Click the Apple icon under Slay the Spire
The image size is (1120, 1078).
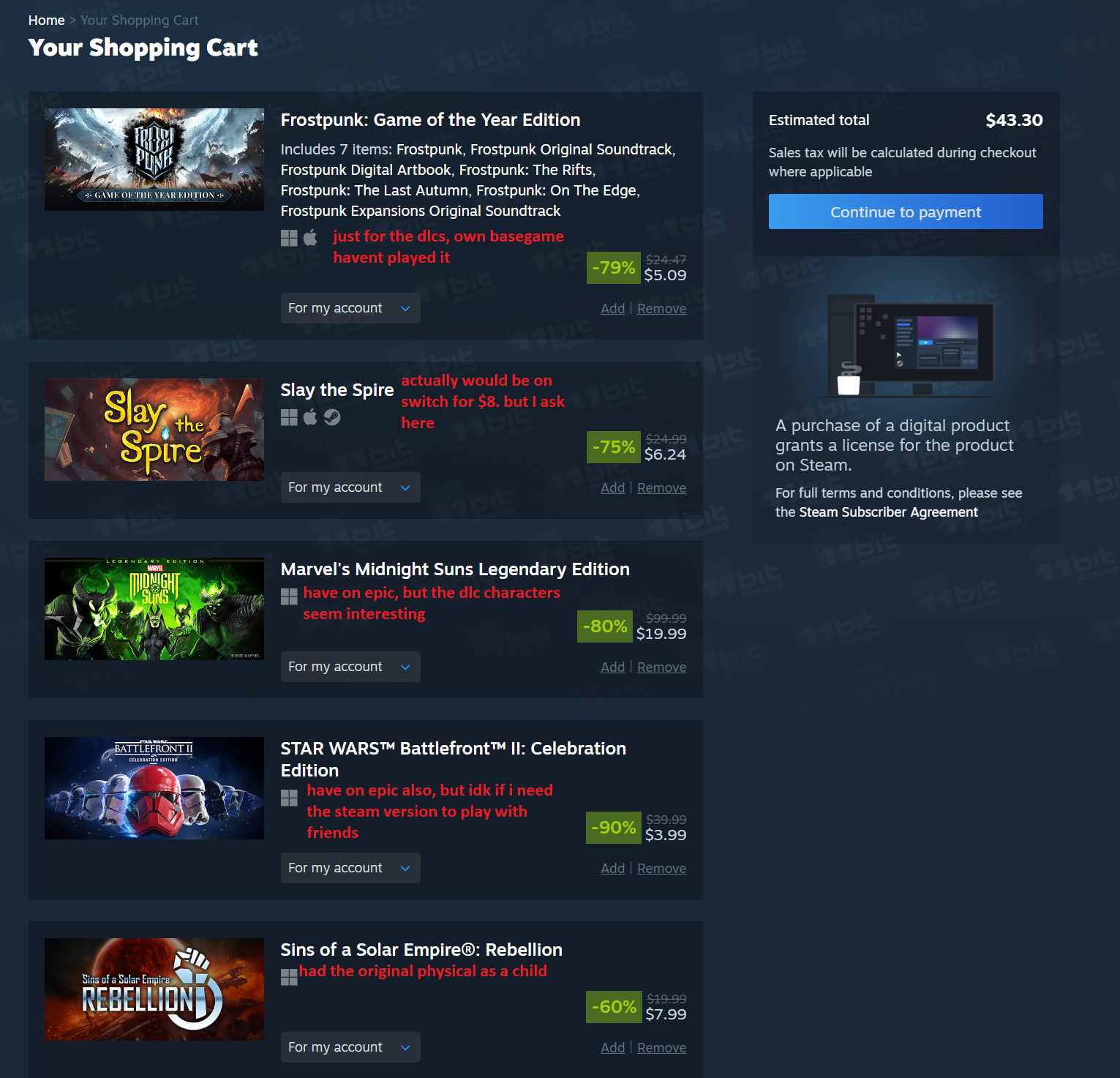(x=310, y=417)
